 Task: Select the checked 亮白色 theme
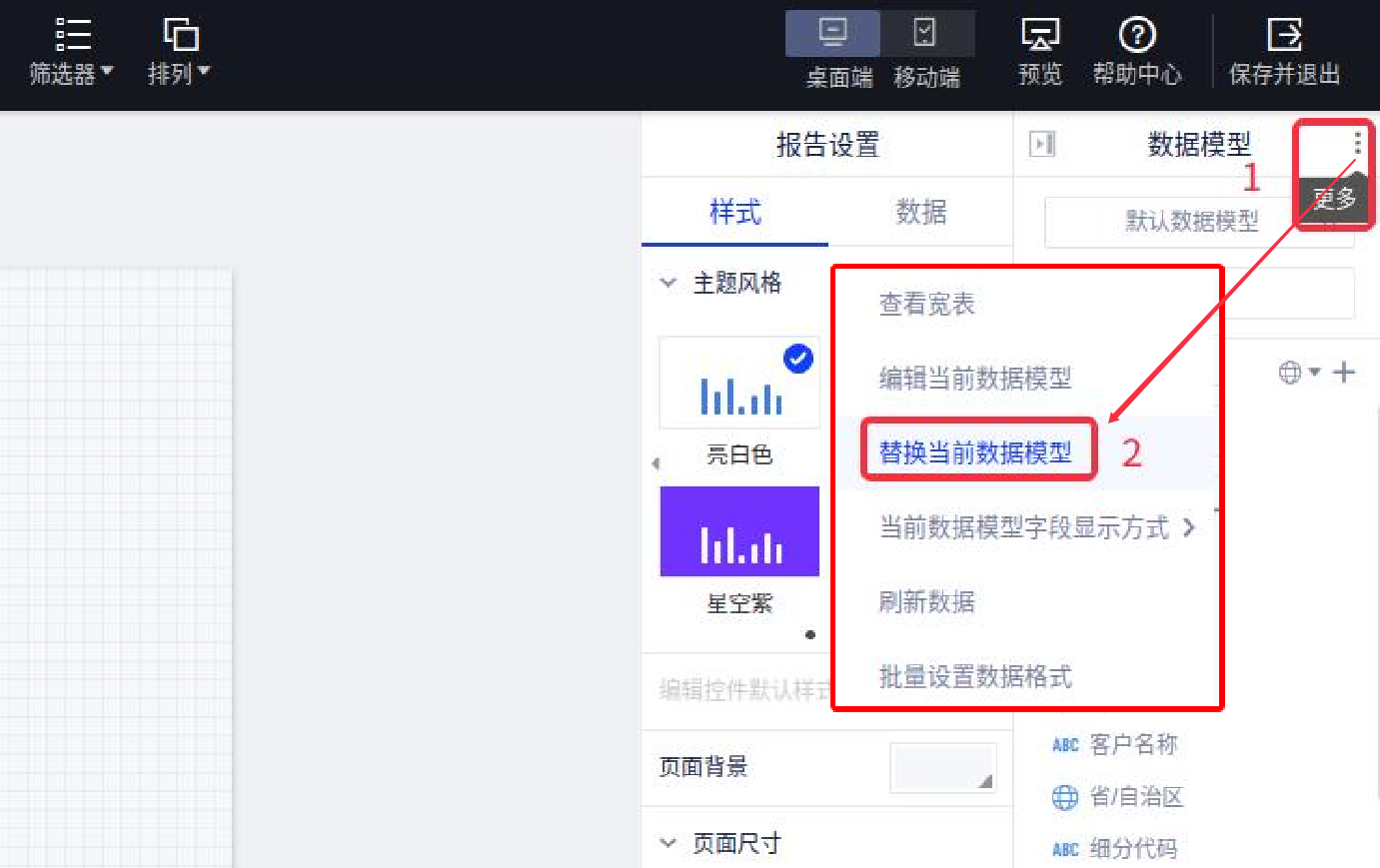(x=739, y=384)
